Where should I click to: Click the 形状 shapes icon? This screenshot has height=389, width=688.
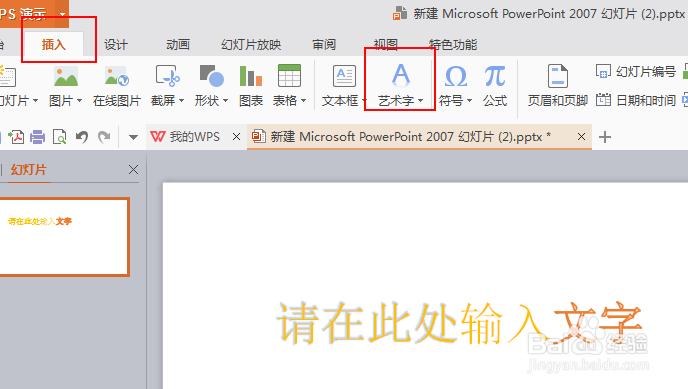click(212, 75)
